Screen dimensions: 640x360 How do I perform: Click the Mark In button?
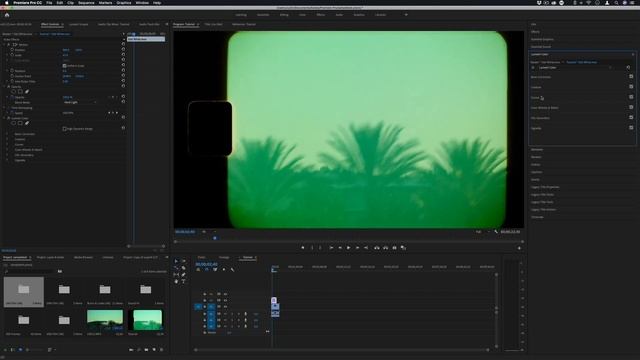point(312,248)
